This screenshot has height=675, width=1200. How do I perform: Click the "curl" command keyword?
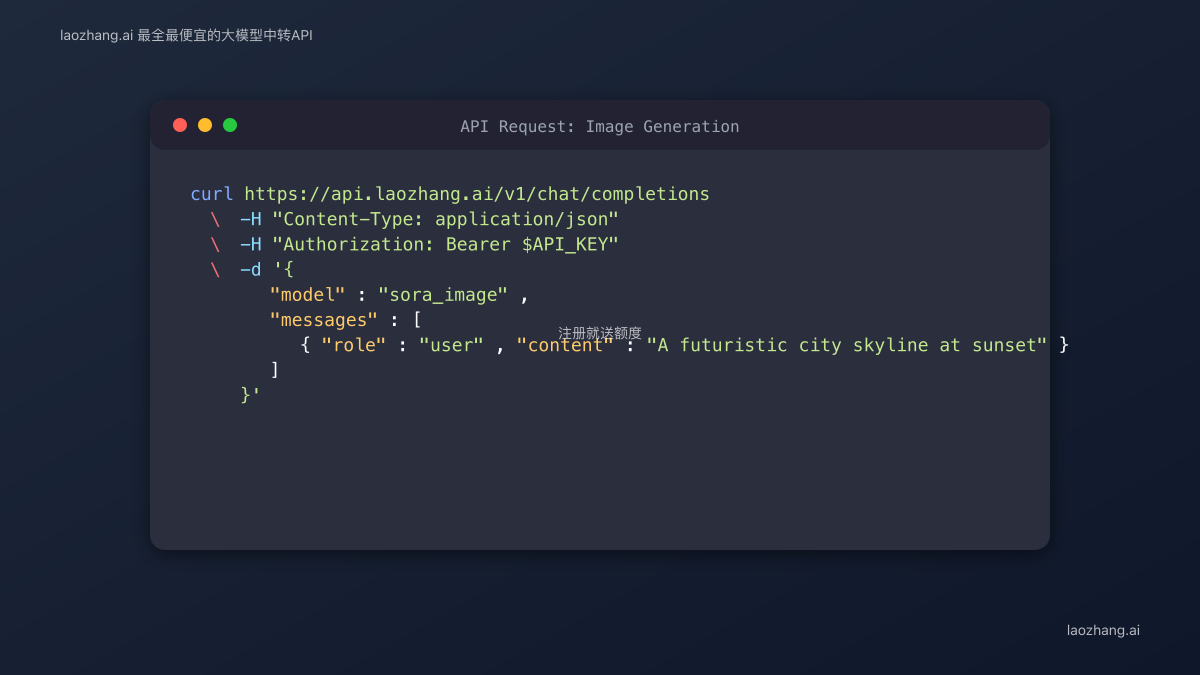click(x=212, y=194)
